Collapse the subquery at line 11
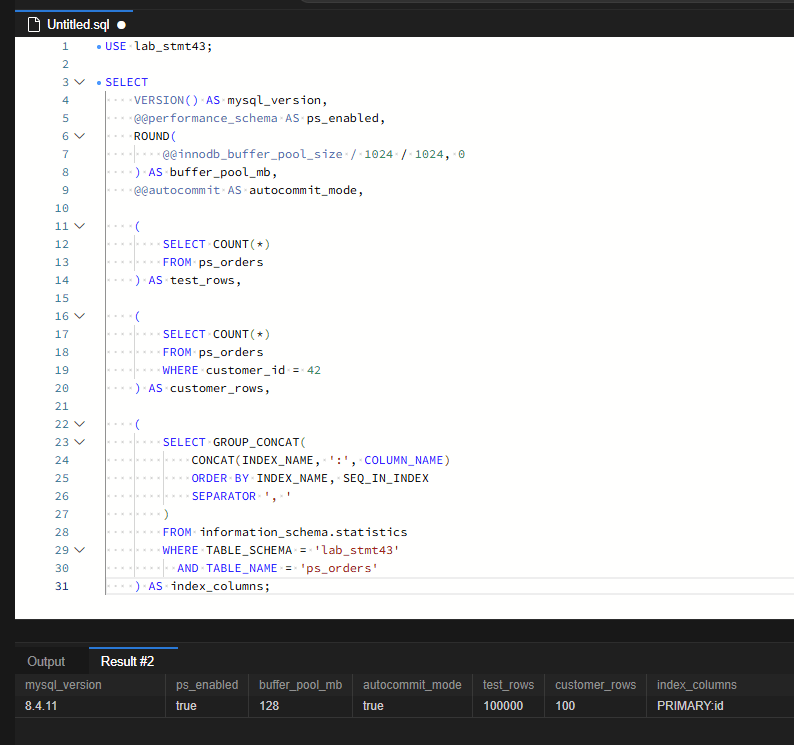 coord(80,226)
